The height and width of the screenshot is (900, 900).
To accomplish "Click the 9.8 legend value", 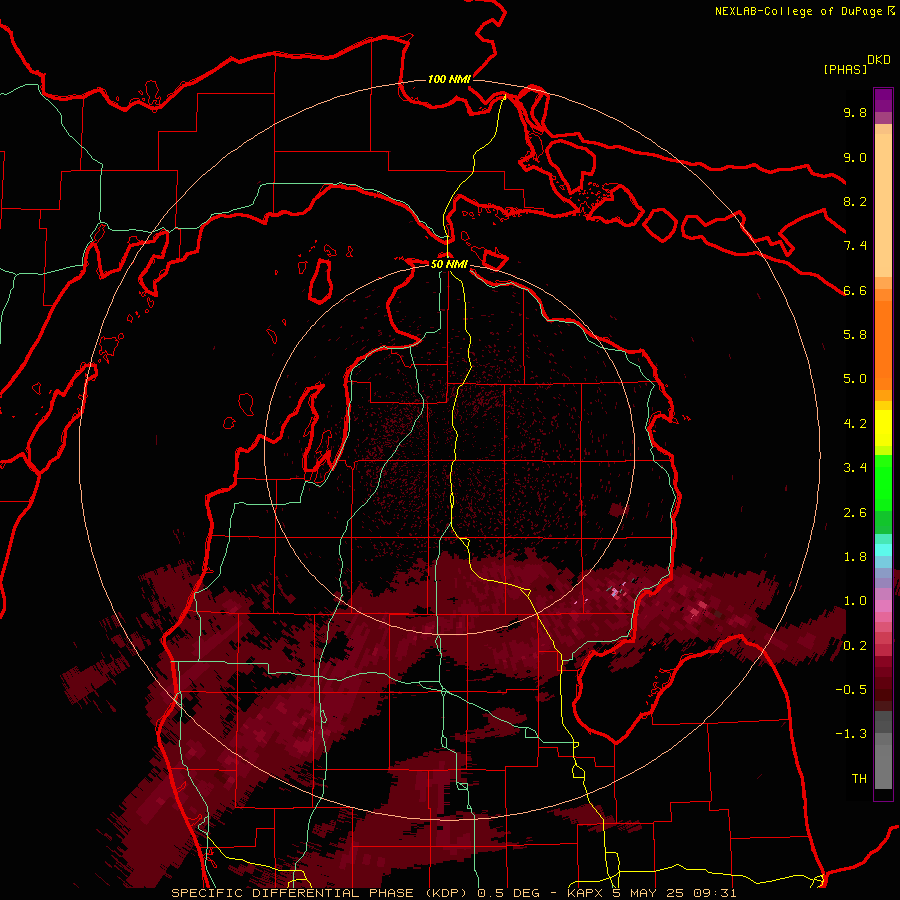I will pos(855,112).
